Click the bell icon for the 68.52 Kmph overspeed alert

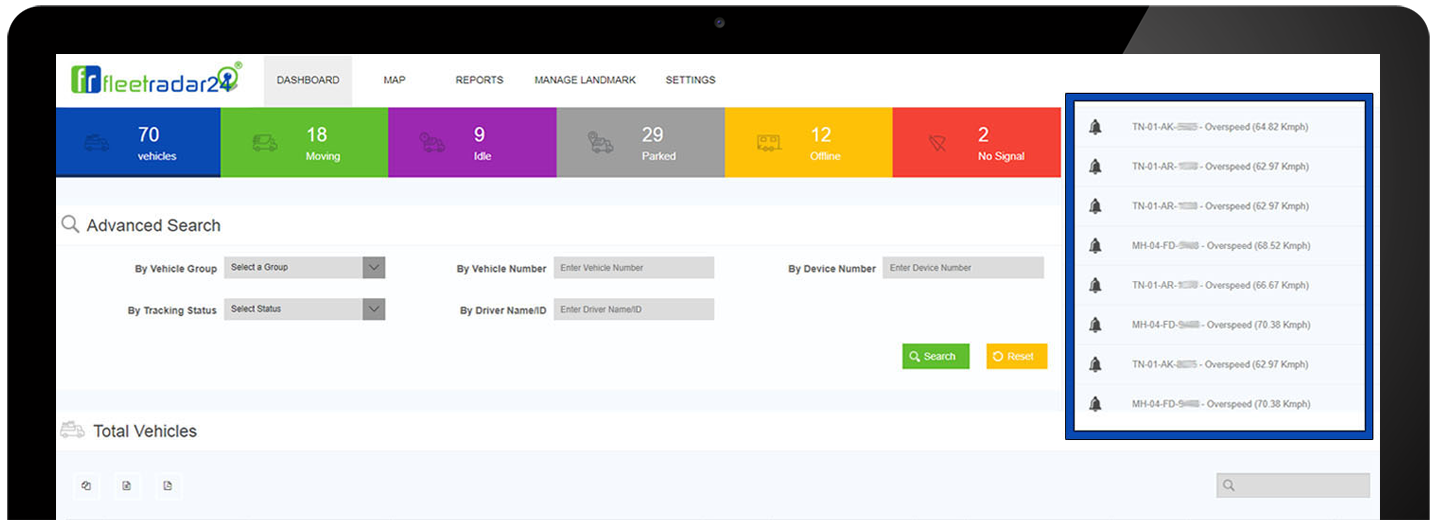click(x=1095, y=245)
